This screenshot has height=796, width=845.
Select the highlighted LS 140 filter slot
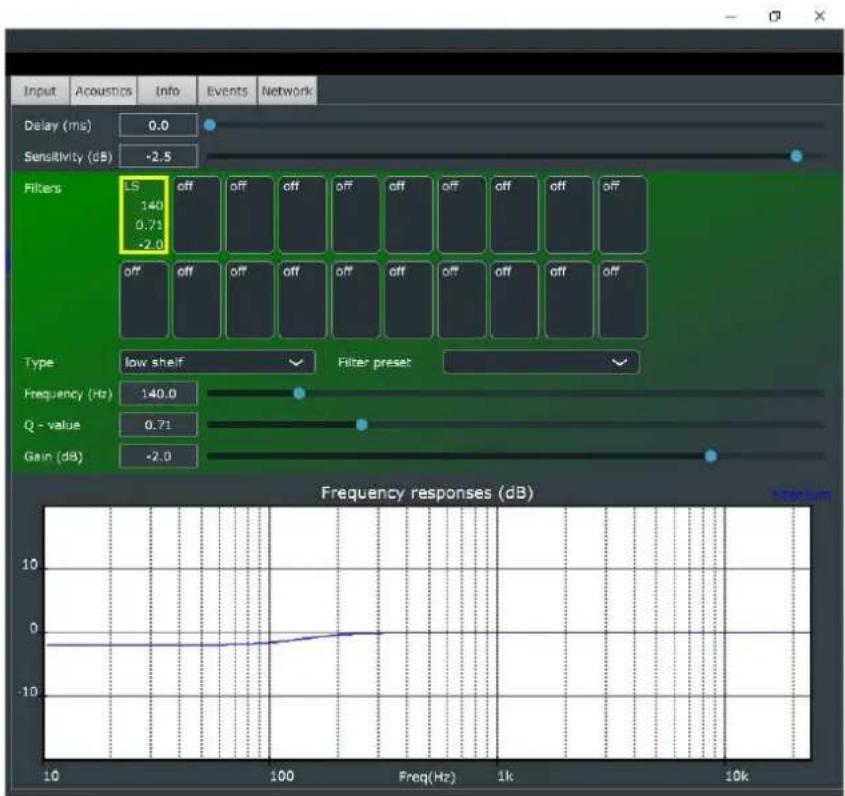(x=144, y=215)
